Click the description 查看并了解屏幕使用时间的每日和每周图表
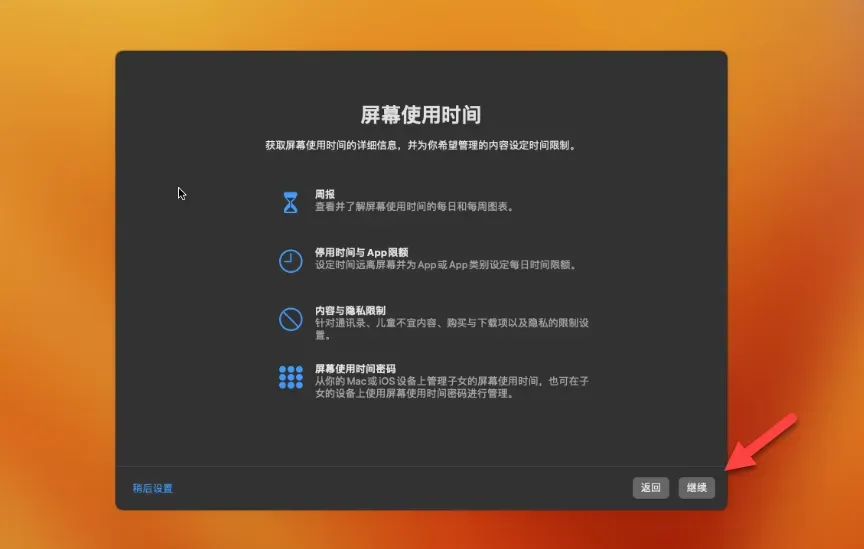This screenshot has height=549, width=864. 414,207
